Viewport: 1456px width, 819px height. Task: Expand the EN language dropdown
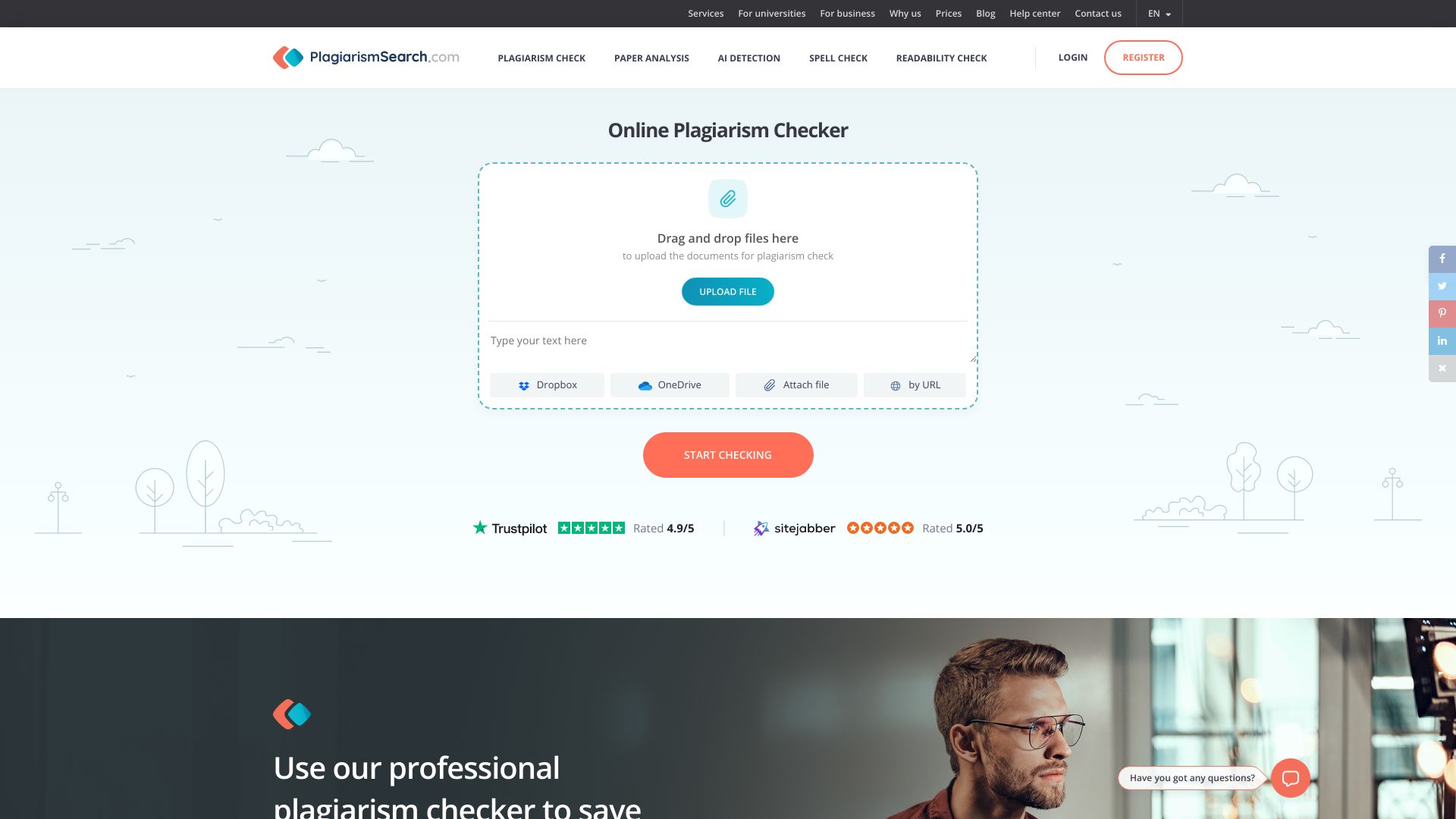pos(1159,13)
